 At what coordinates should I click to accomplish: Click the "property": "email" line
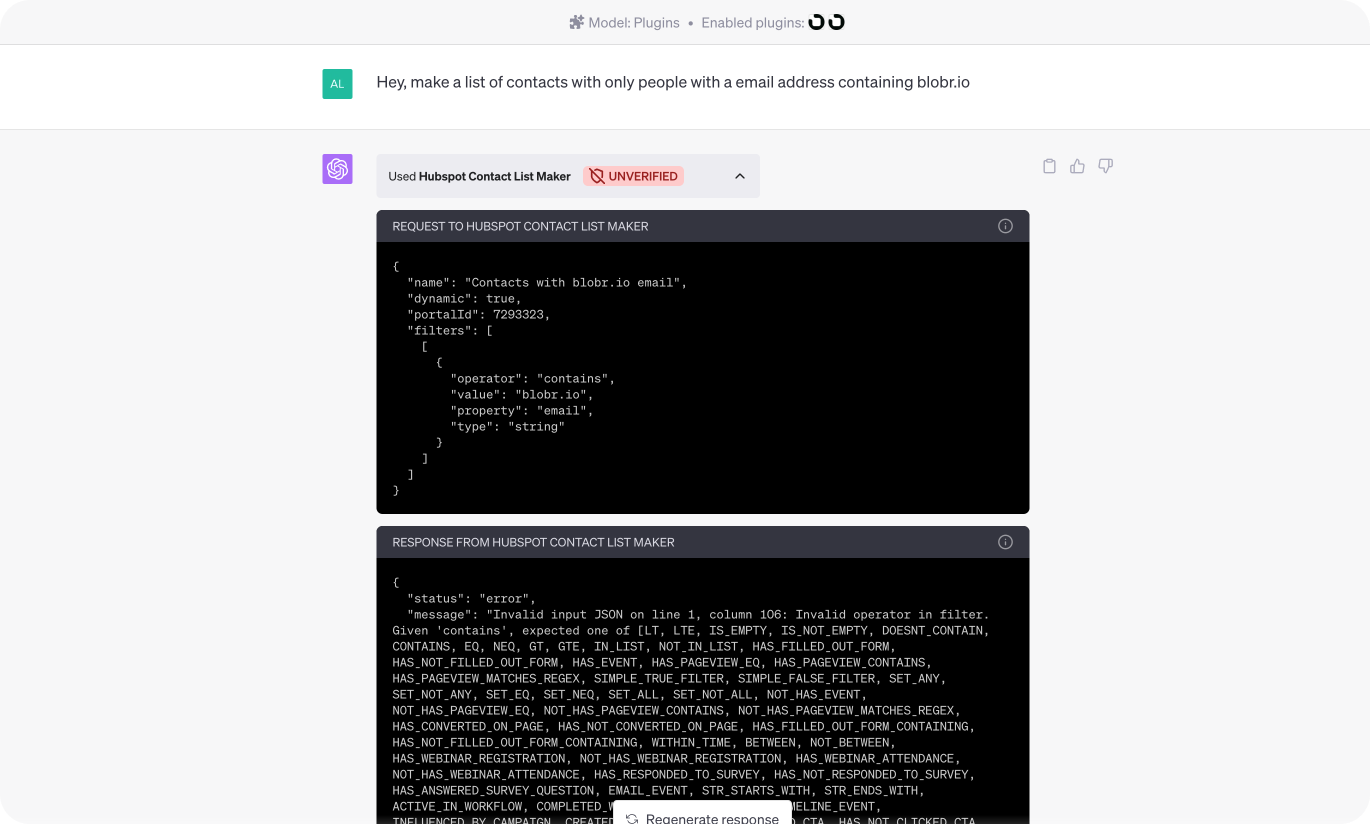pyautogui.click(x=522, y=410)
